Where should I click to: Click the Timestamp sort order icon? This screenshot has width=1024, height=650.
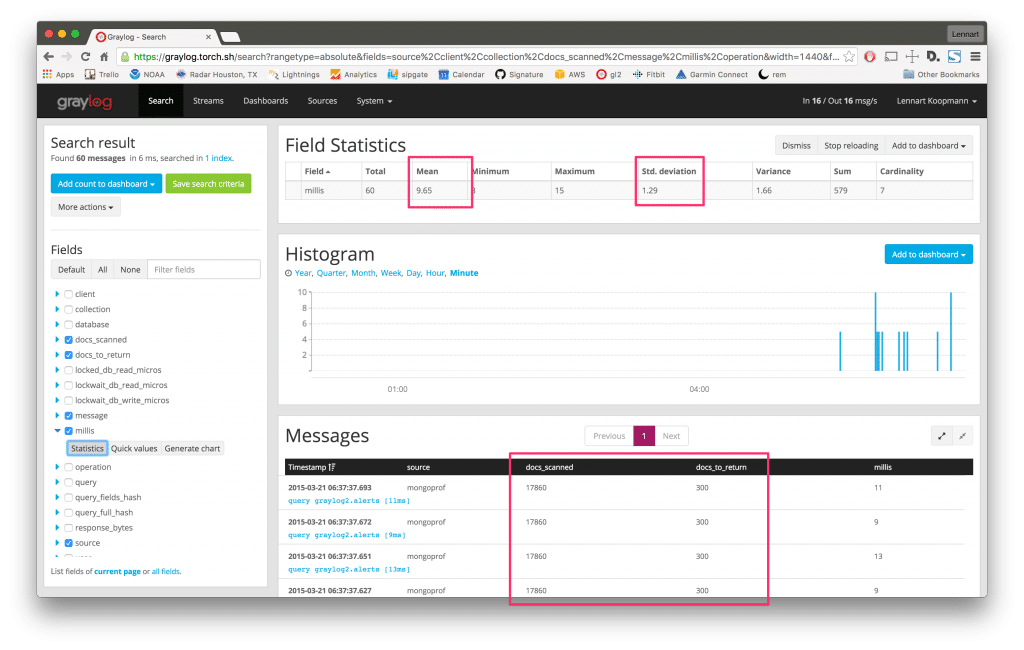(332, 467)
